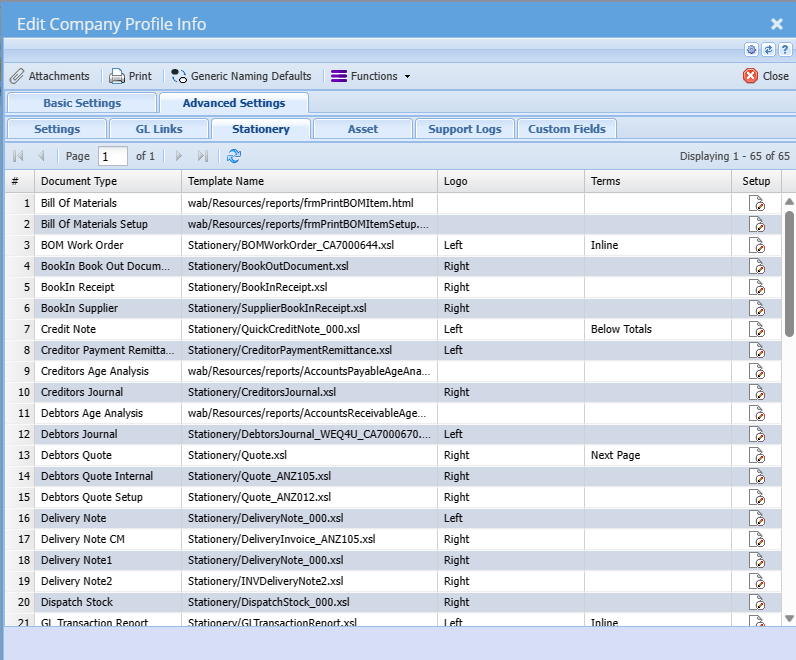
Task: Click the page number input field
Action: pos(113,156)
